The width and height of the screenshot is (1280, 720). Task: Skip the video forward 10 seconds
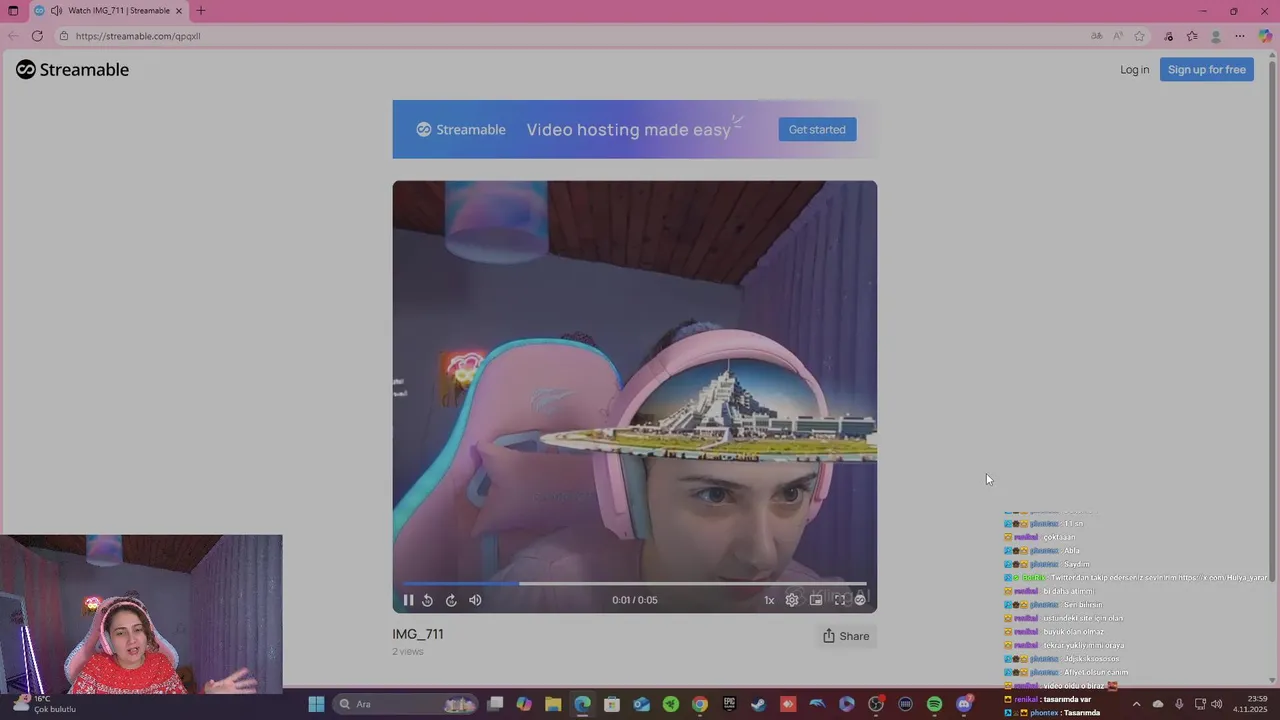451,600
